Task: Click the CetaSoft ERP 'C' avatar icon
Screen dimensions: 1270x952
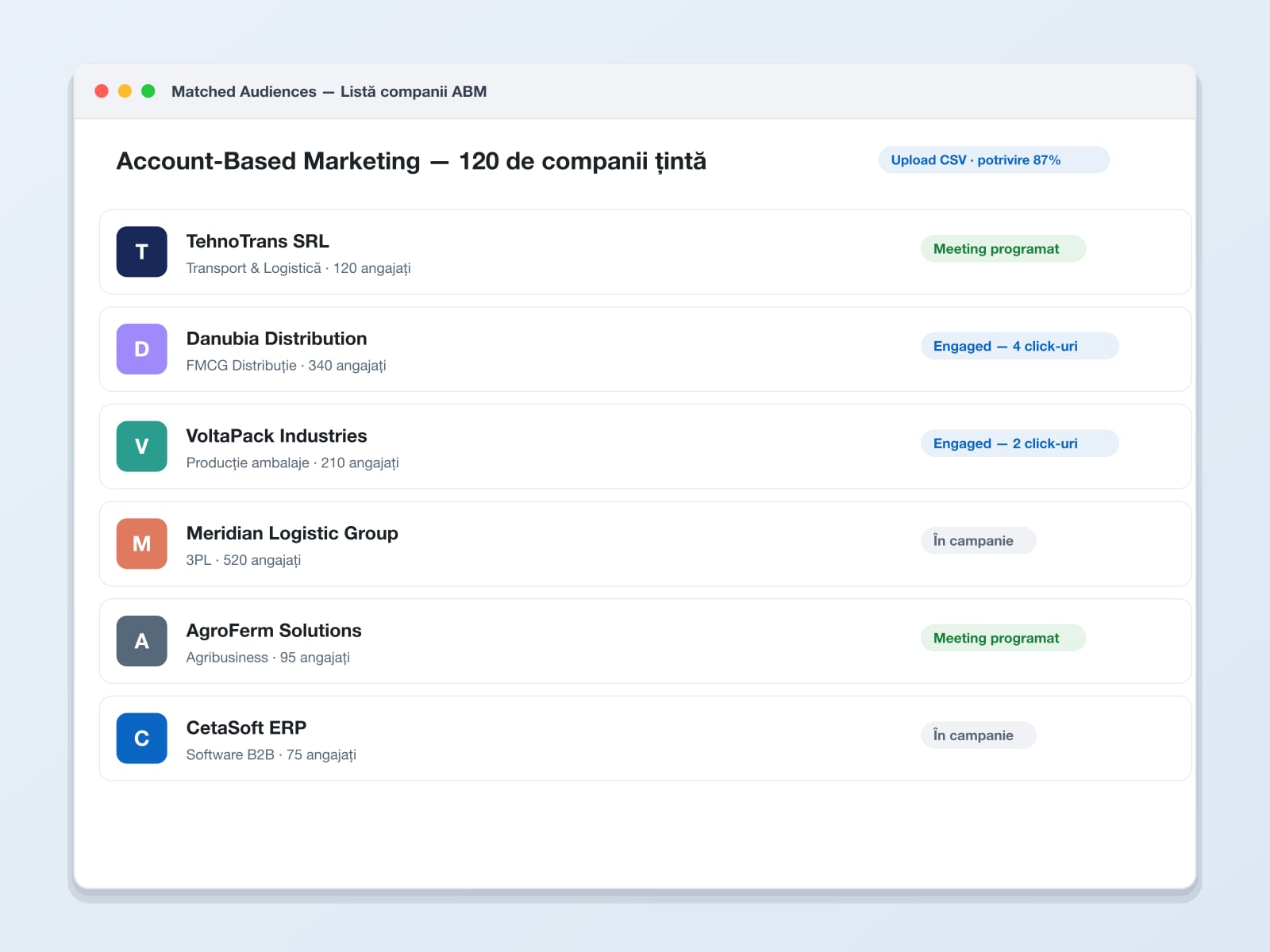Action: [x=141, y=739]
